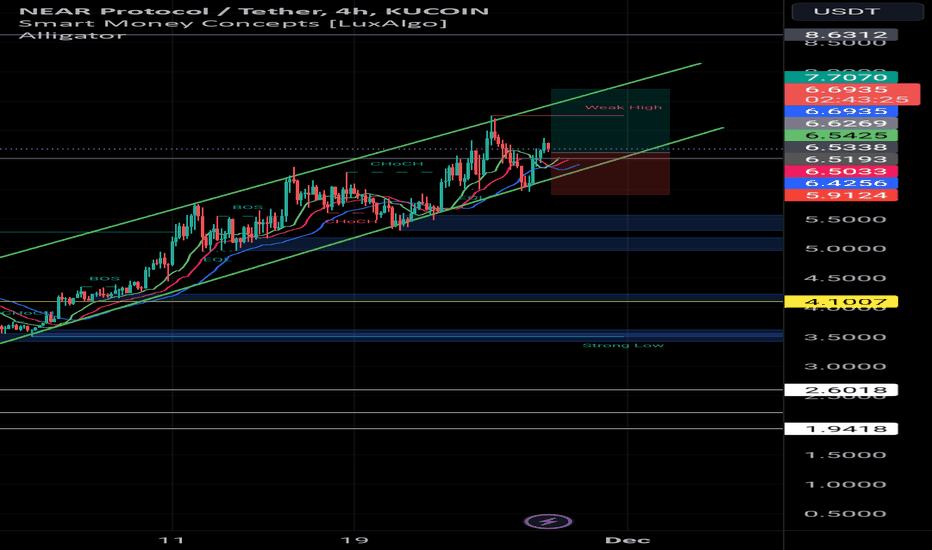The image size is (932, 550).
Task: Click the 5.5000 price axis tick
Action: [845, 219]
